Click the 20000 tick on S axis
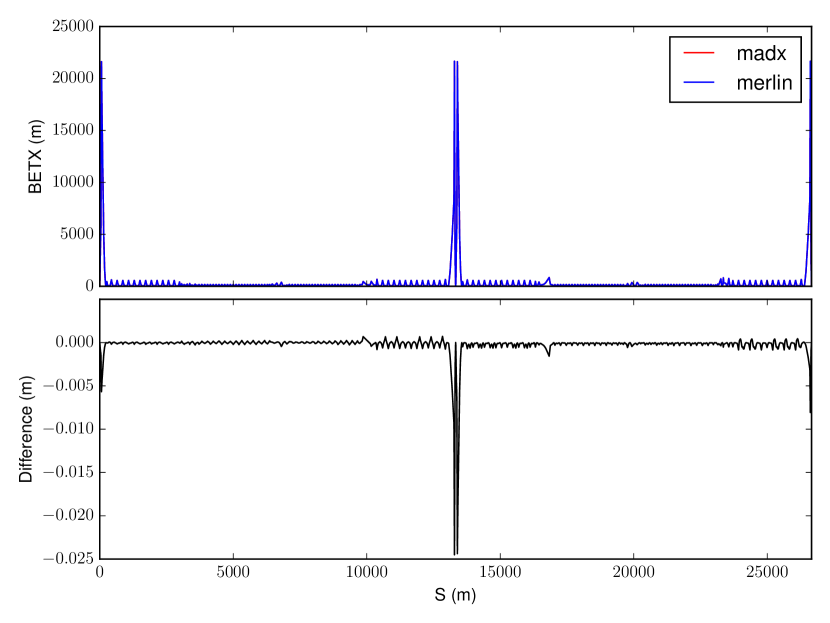This screenshot has height=623, width=830. (634, 572)
